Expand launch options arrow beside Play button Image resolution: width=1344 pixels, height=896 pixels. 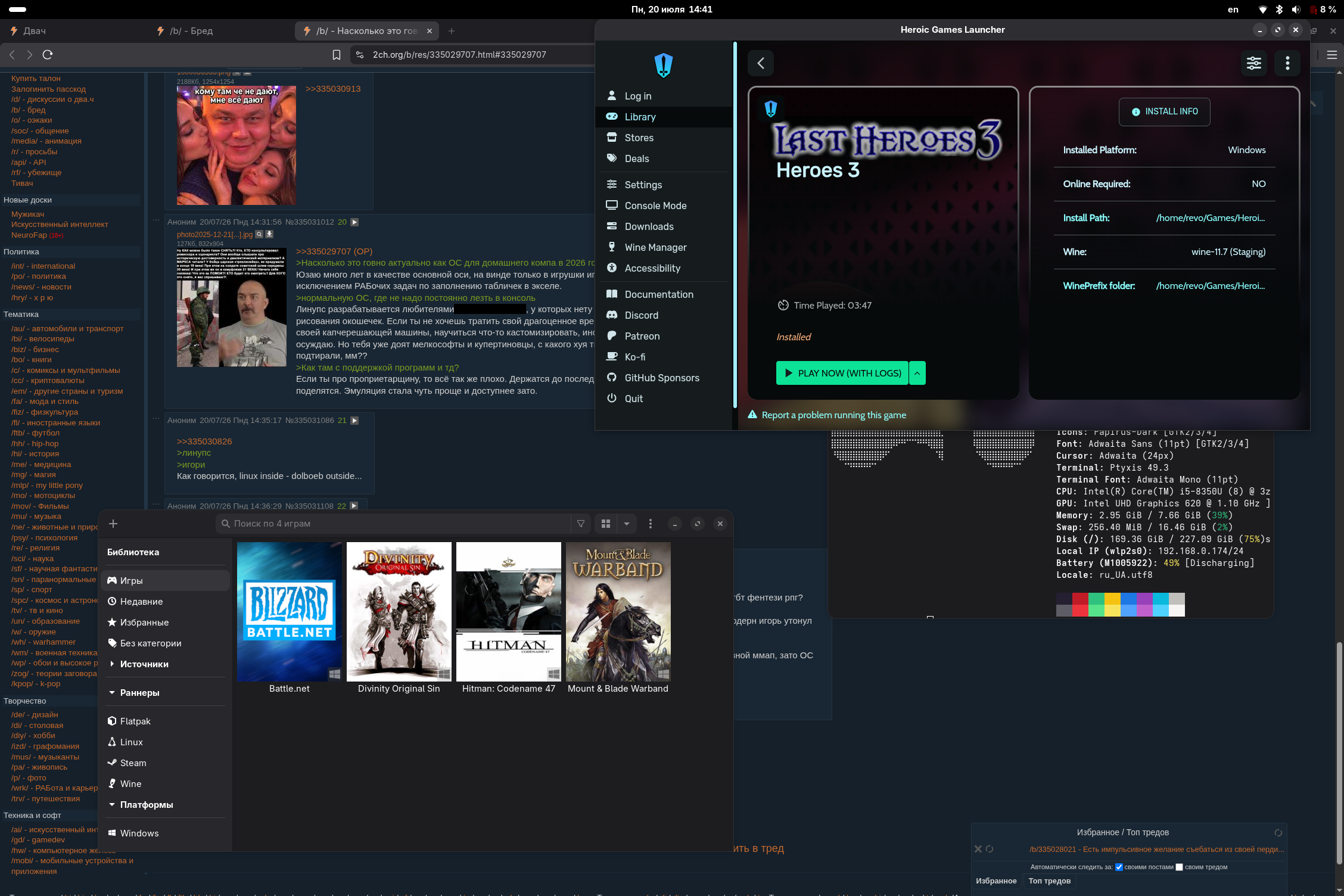tap(917, 373)
